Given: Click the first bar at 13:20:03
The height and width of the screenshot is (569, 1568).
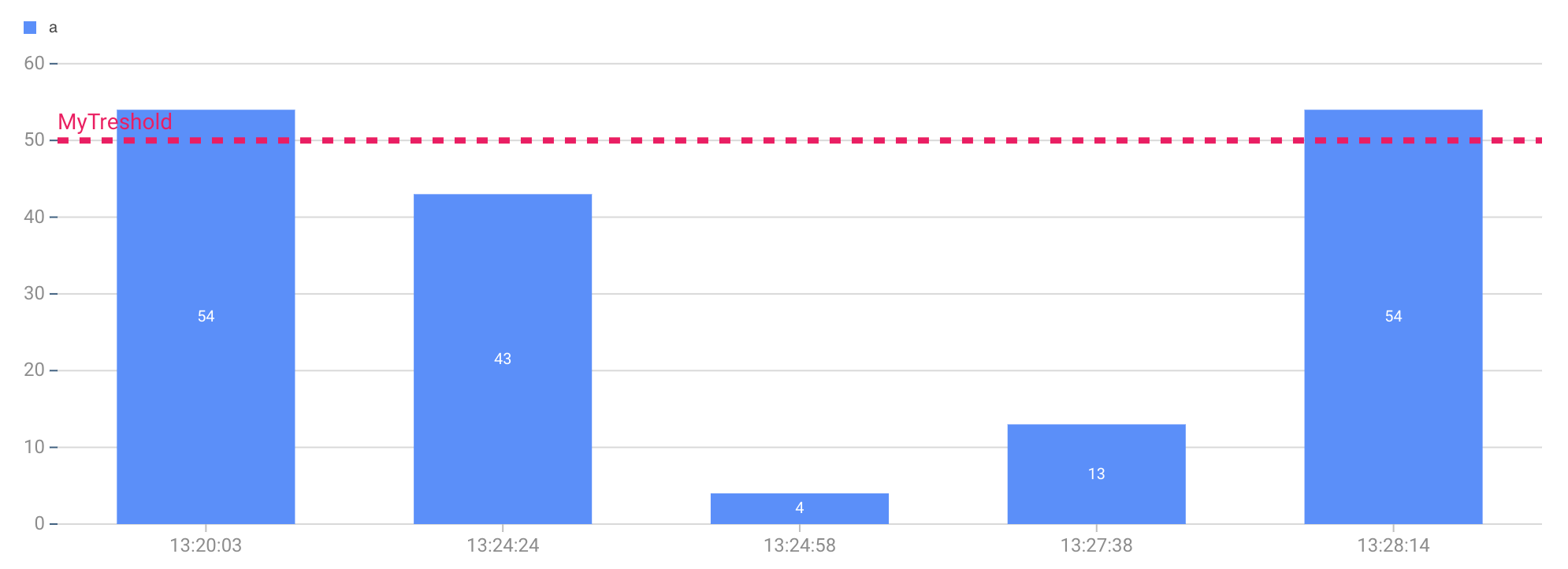Looking at the screenshot, I should pyautogui.click(x=206, y=317).
